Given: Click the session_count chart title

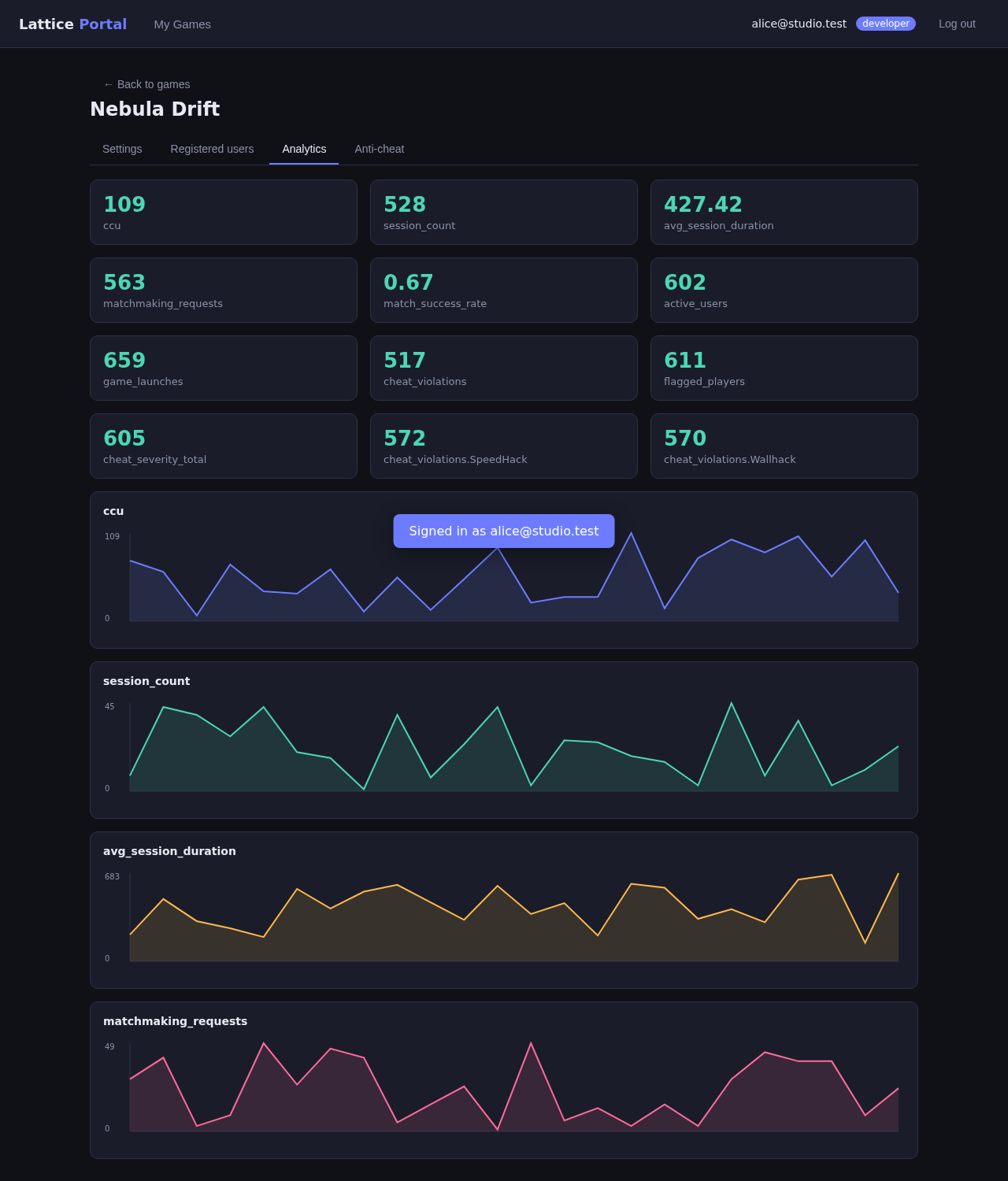Looking at the screenshot, I should click(146, 681).
